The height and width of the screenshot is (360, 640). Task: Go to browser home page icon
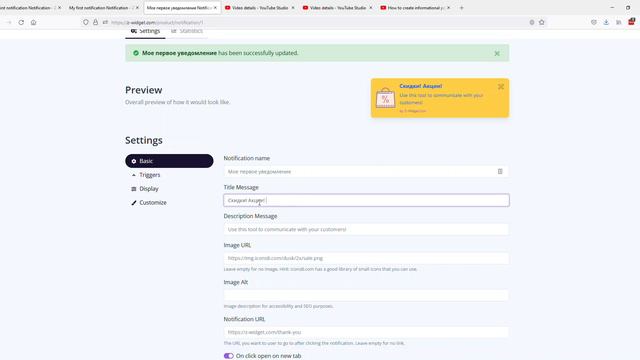tap(33, 22)
